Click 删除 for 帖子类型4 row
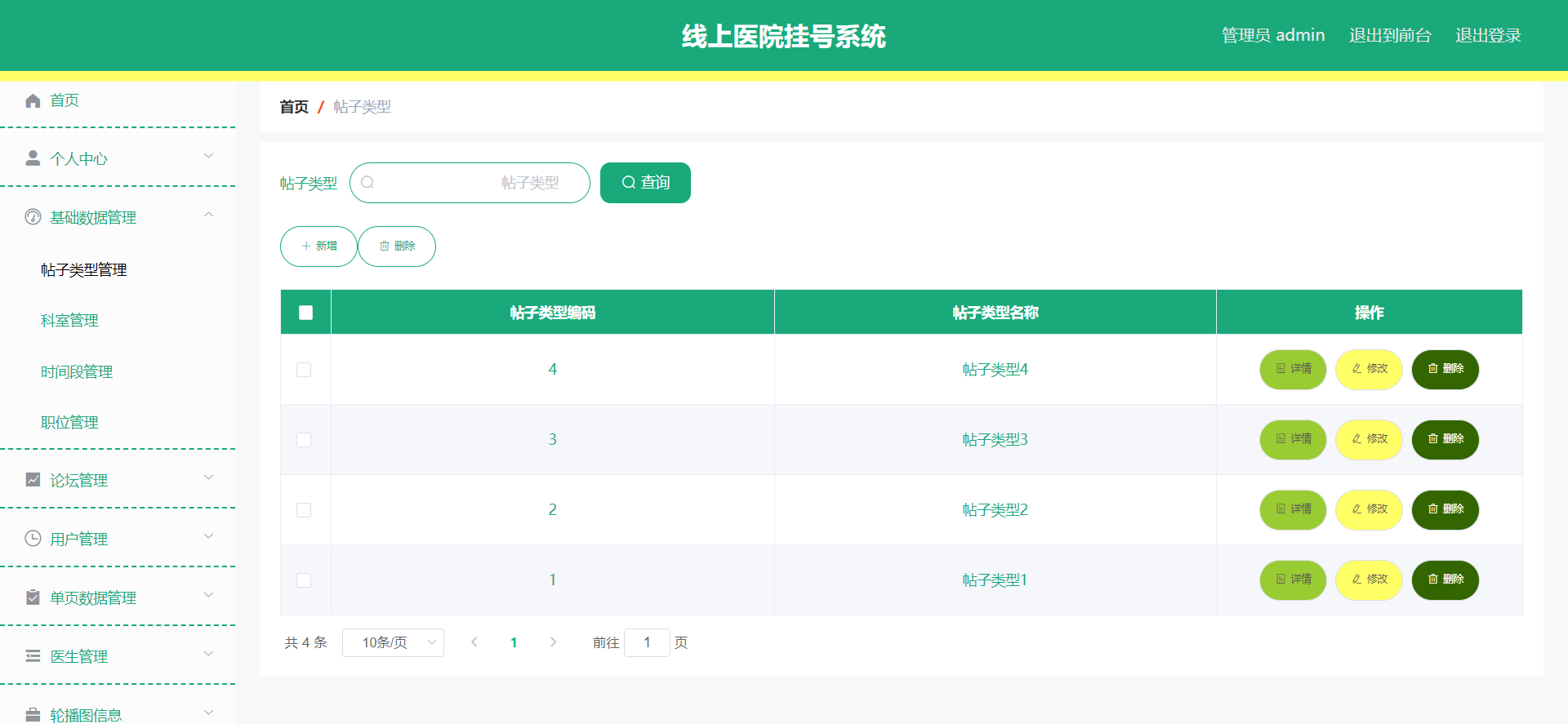 coord(1445,370)
